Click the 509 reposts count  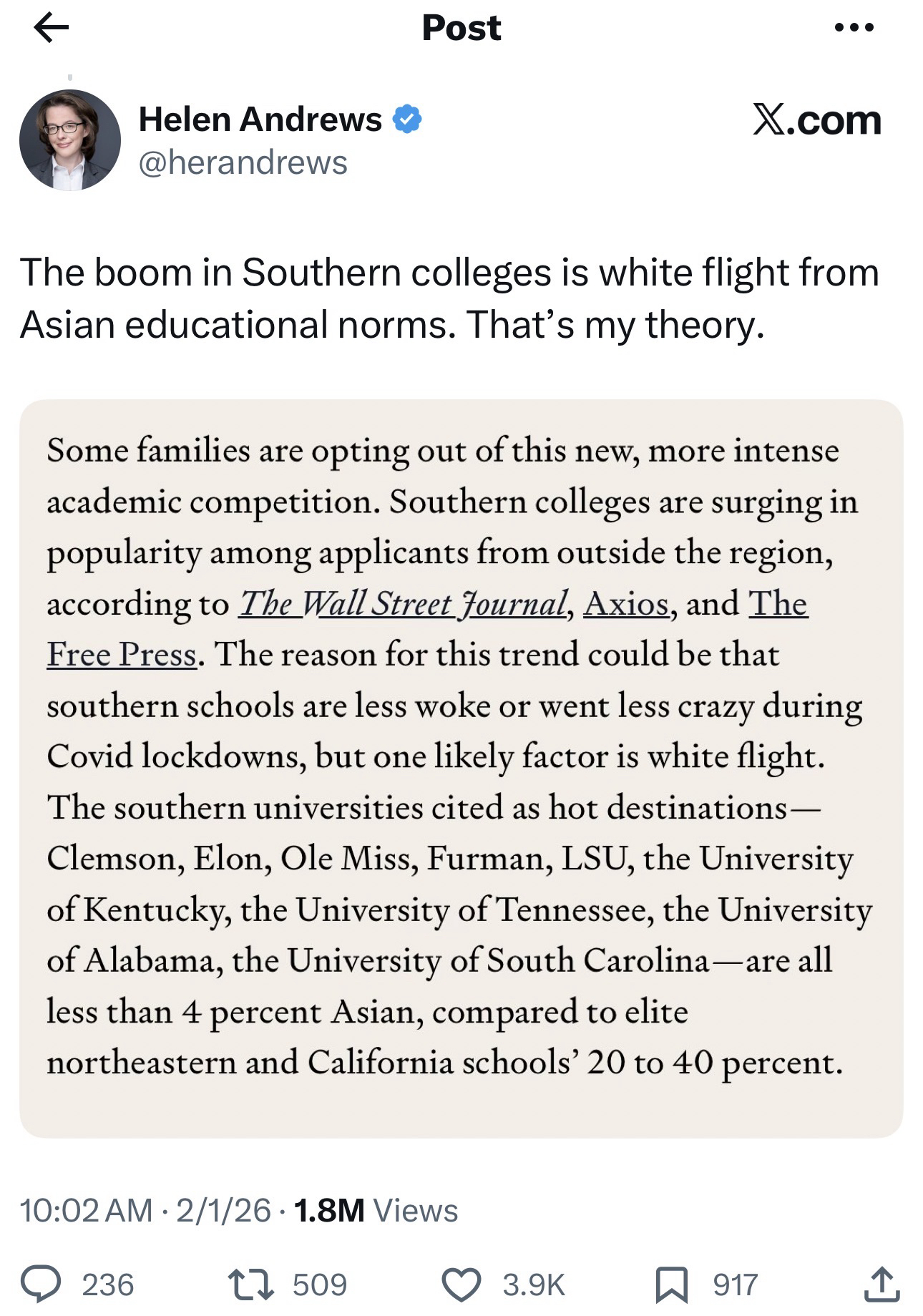point(319,1285)
